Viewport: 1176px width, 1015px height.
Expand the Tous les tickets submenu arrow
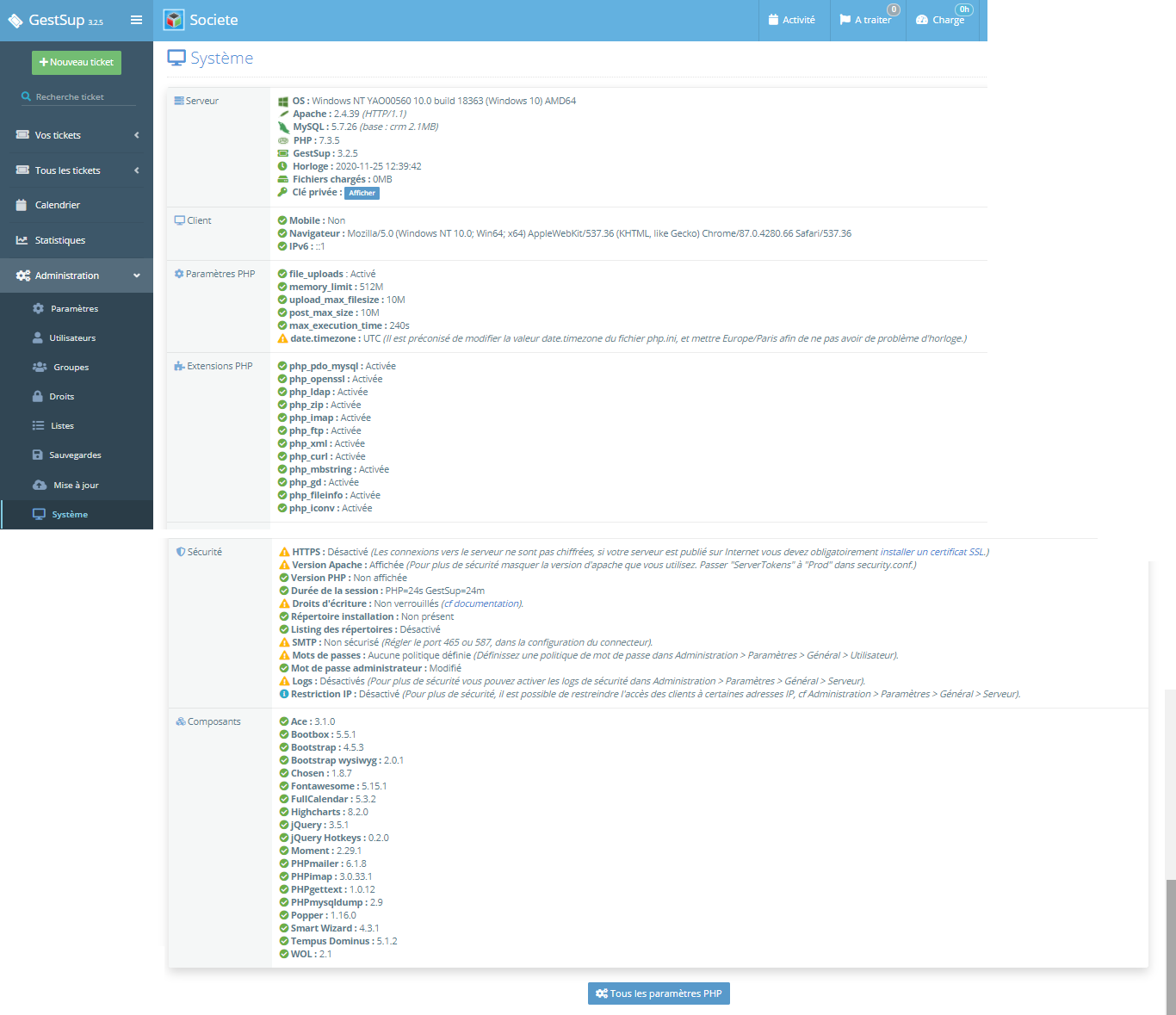point(136,170)
